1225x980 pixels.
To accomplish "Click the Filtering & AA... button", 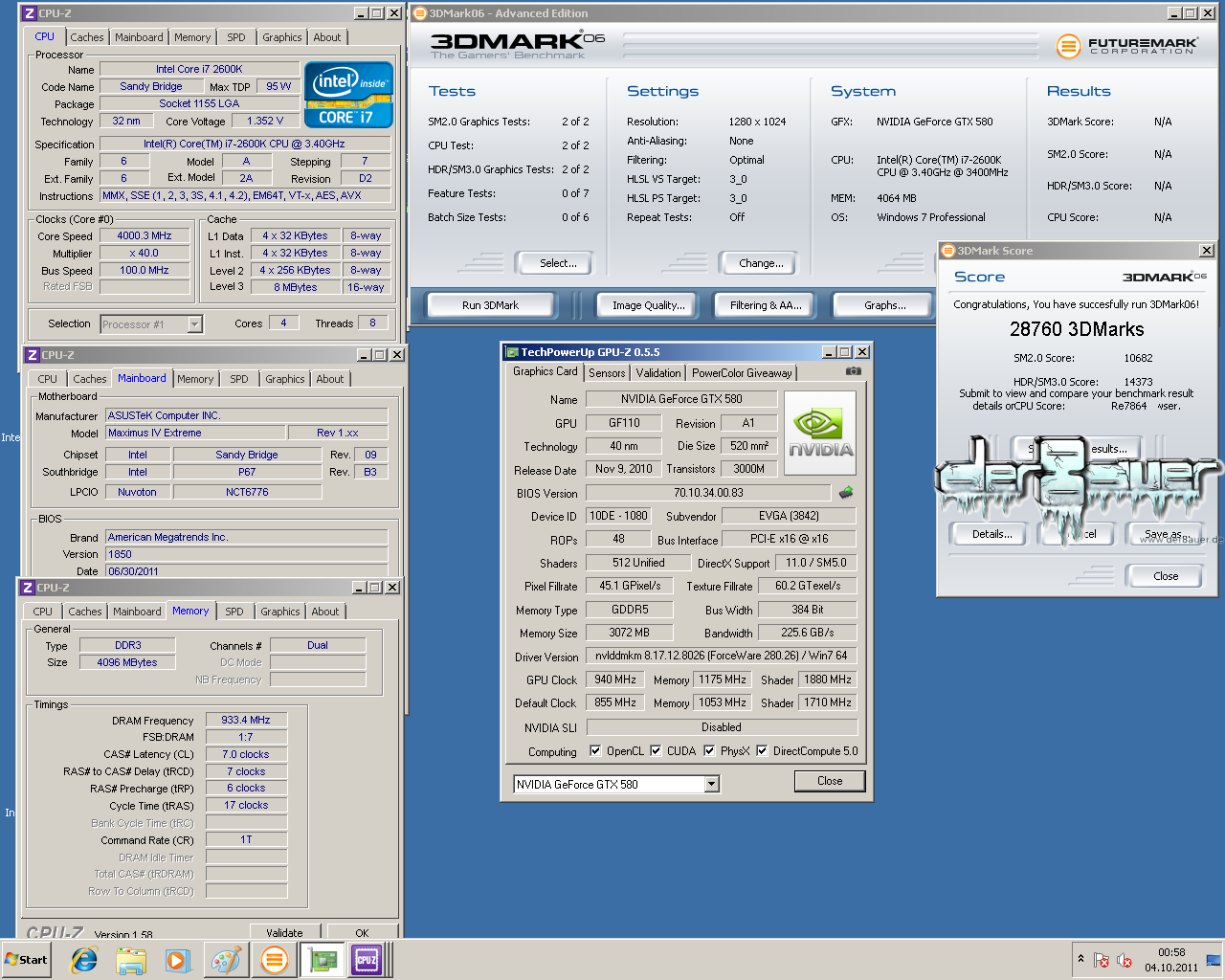I will click(x=766, y=305).
